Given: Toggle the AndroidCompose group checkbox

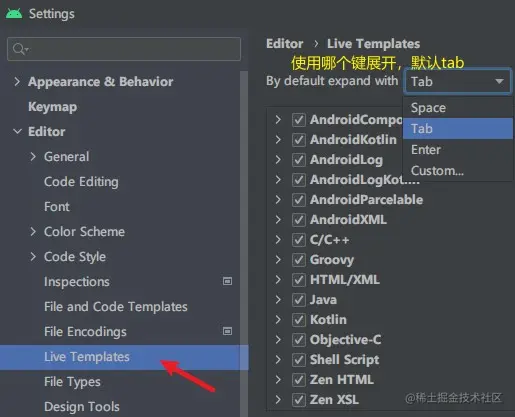Looking at the screenshot, I should click(x=299, y=120).
